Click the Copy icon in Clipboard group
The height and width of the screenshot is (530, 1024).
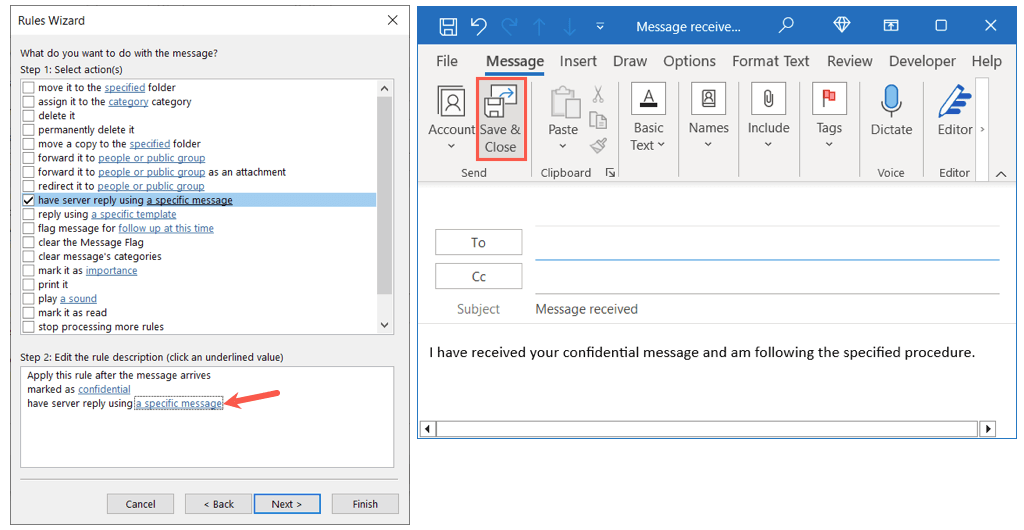tap(598, 120)
